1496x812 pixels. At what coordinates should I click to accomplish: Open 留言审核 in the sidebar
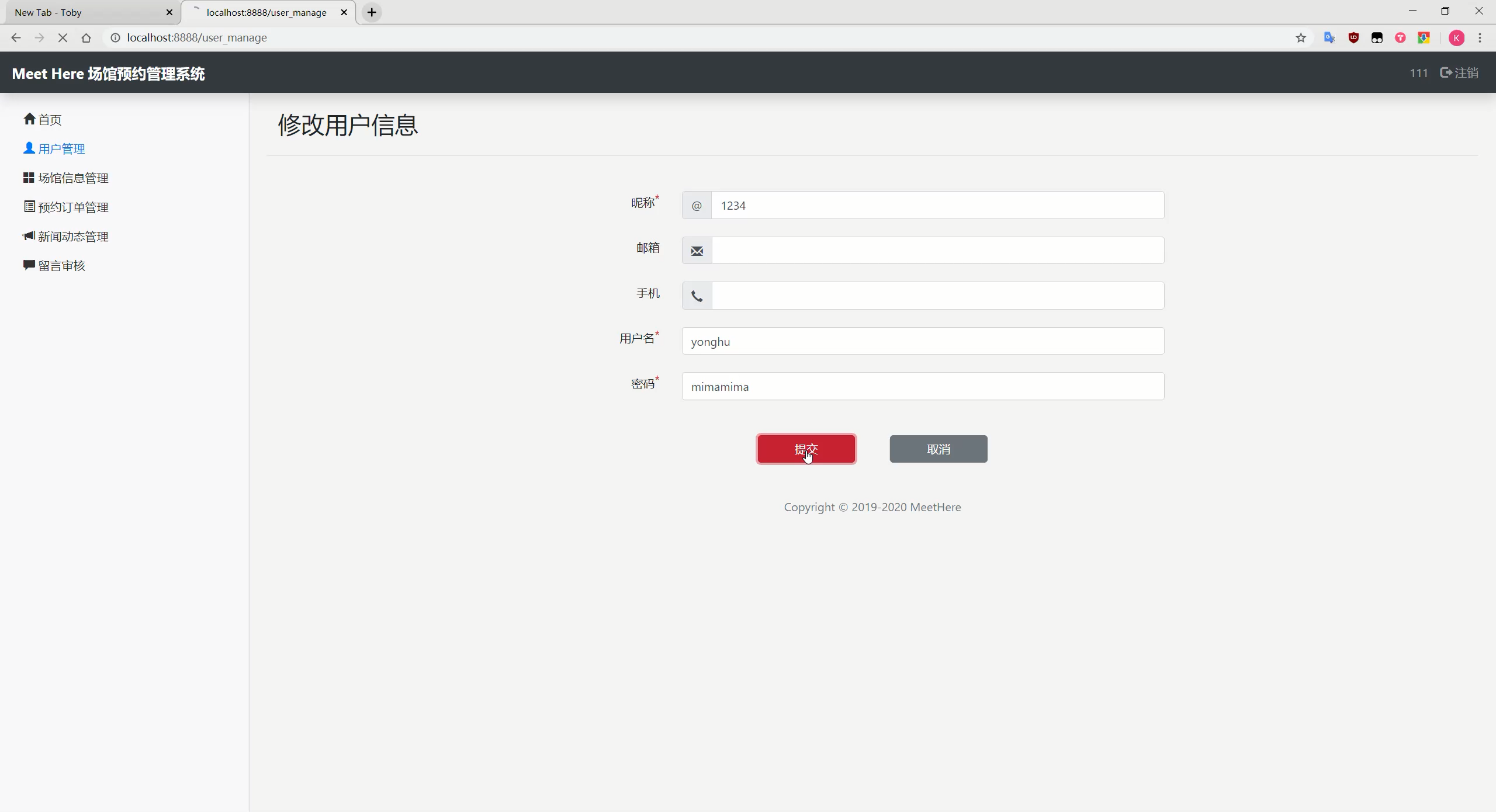pos(54,266)
